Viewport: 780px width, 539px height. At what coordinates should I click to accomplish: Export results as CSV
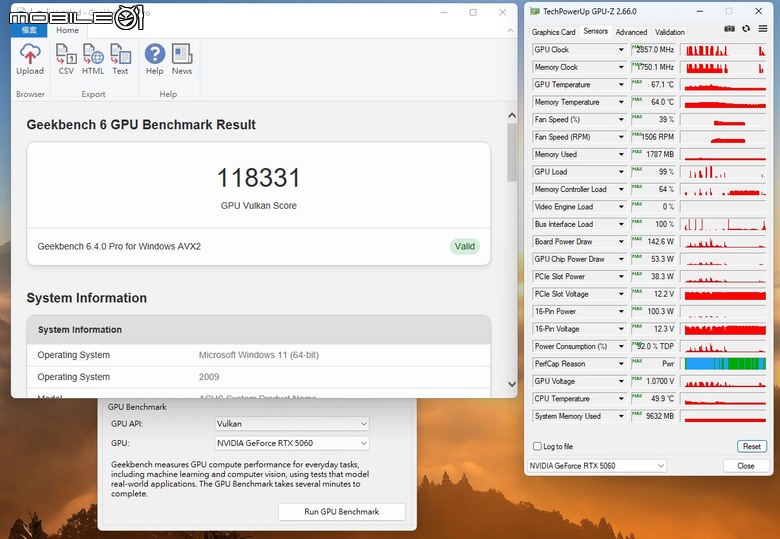(66, 59)
